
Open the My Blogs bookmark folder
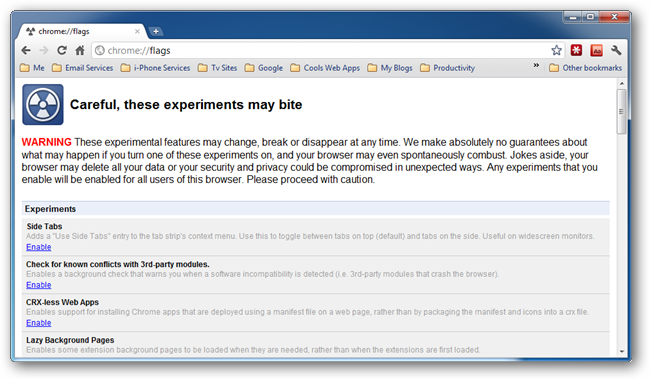point(390,68)
